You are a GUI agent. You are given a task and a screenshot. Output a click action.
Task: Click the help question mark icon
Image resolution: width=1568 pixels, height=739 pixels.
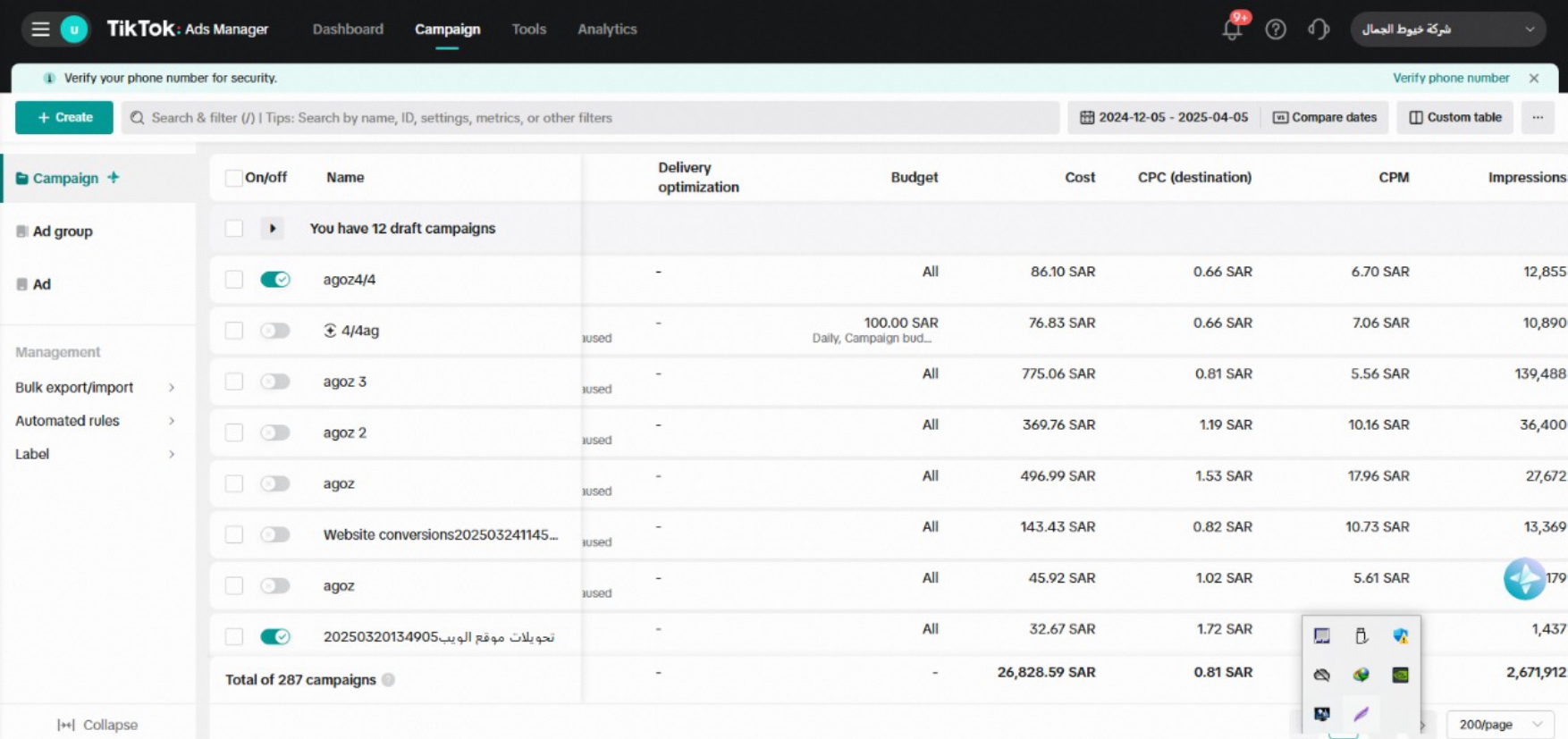pyautogui.click(x=1276, y=29)
